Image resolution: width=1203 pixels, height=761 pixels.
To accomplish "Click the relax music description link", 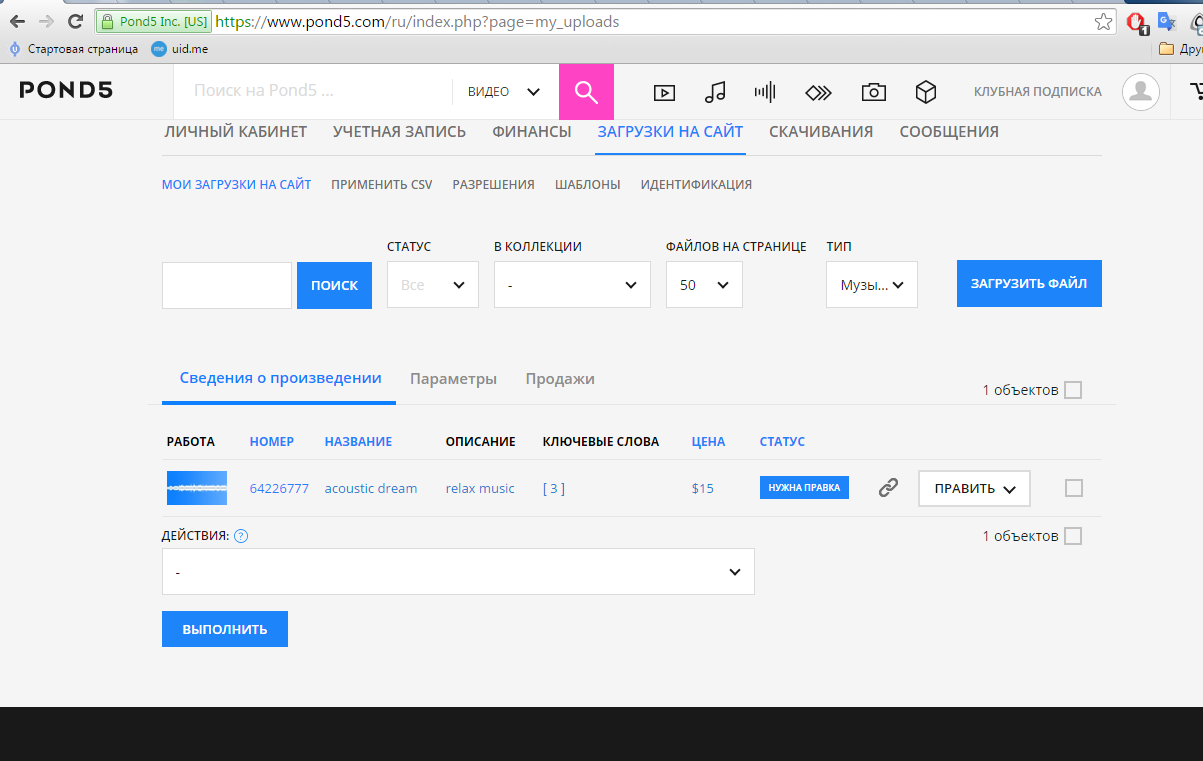I will click(480, 488).
